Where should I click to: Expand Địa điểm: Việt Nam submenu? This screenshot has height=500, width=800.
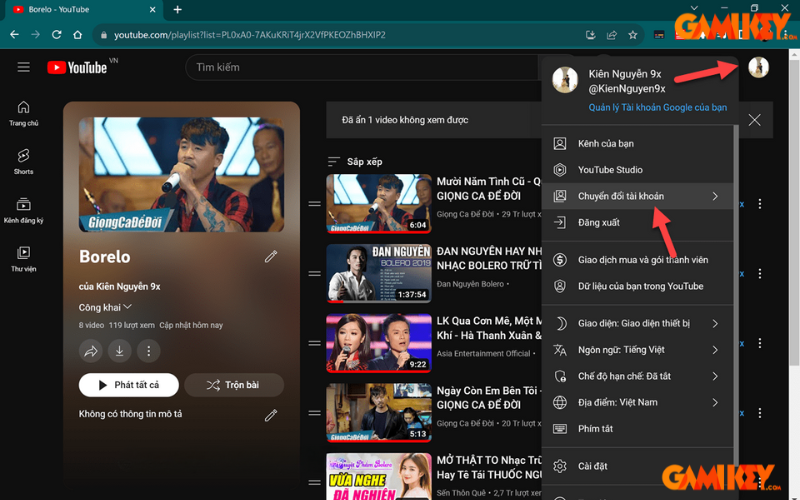click(x=637, y=403)
